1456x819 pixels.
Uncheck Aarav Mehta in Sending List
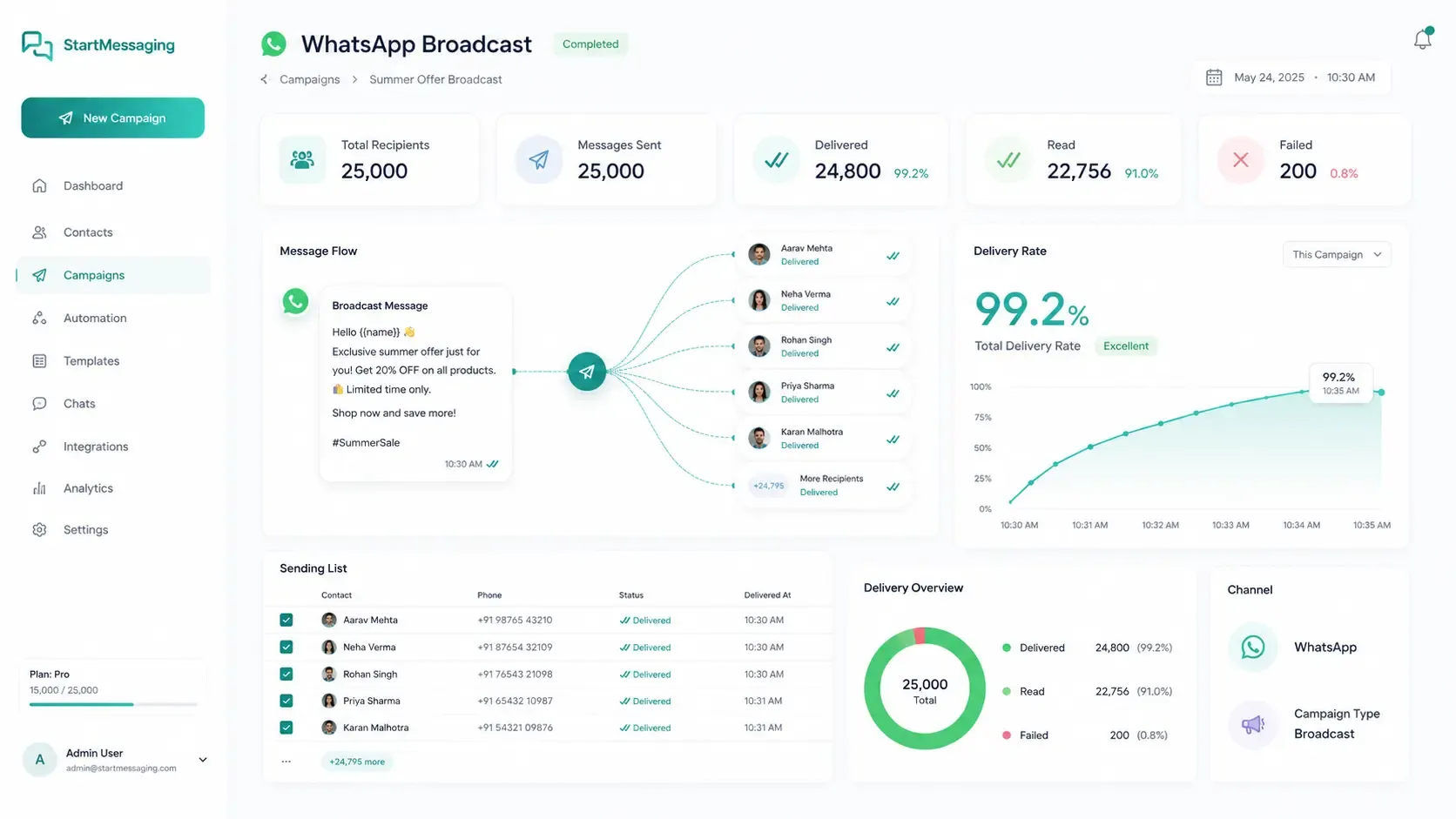[x=286, y=620]
